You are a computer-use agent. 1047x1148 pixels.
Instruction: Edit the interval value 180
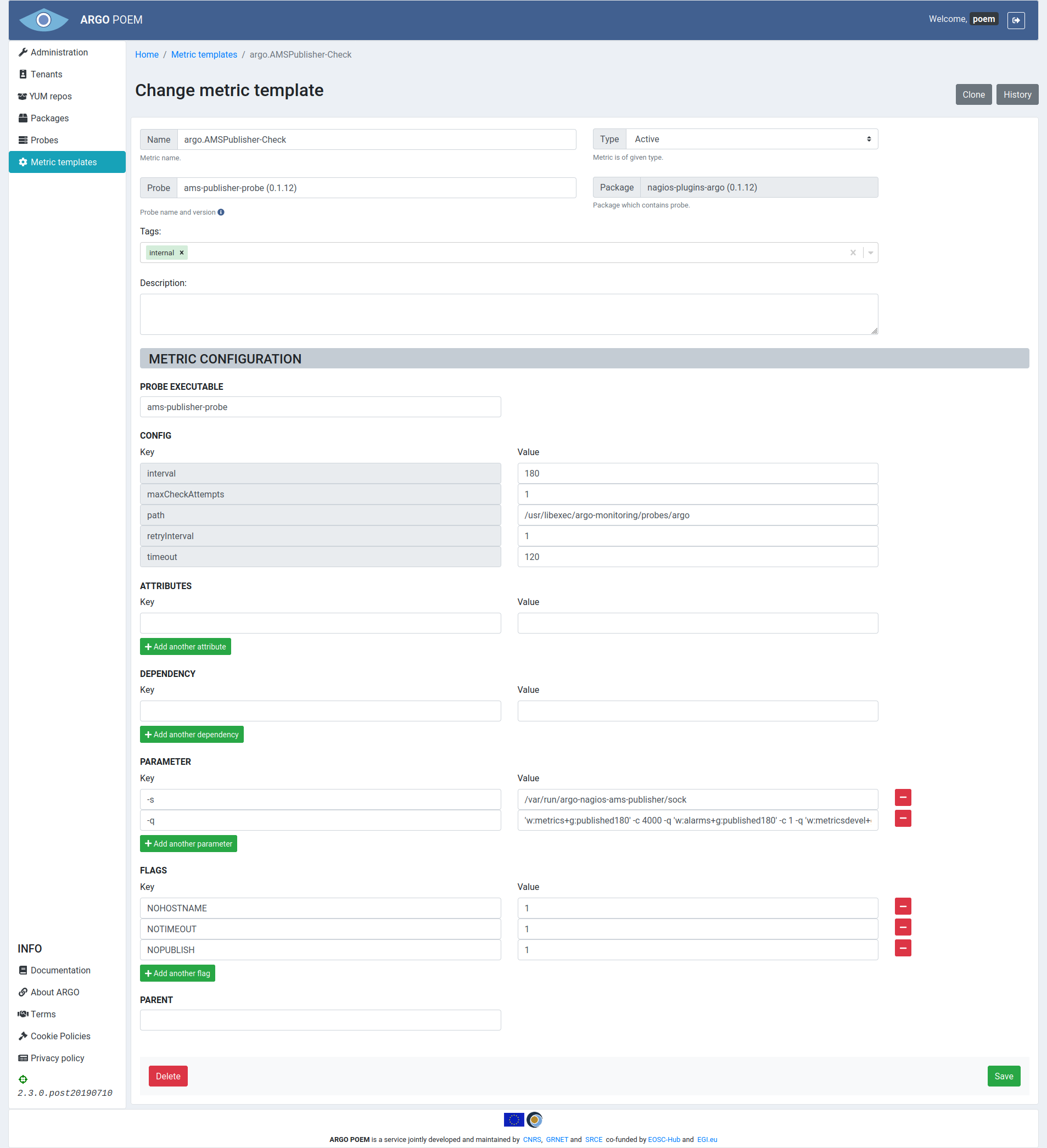[x=697, y=473]
